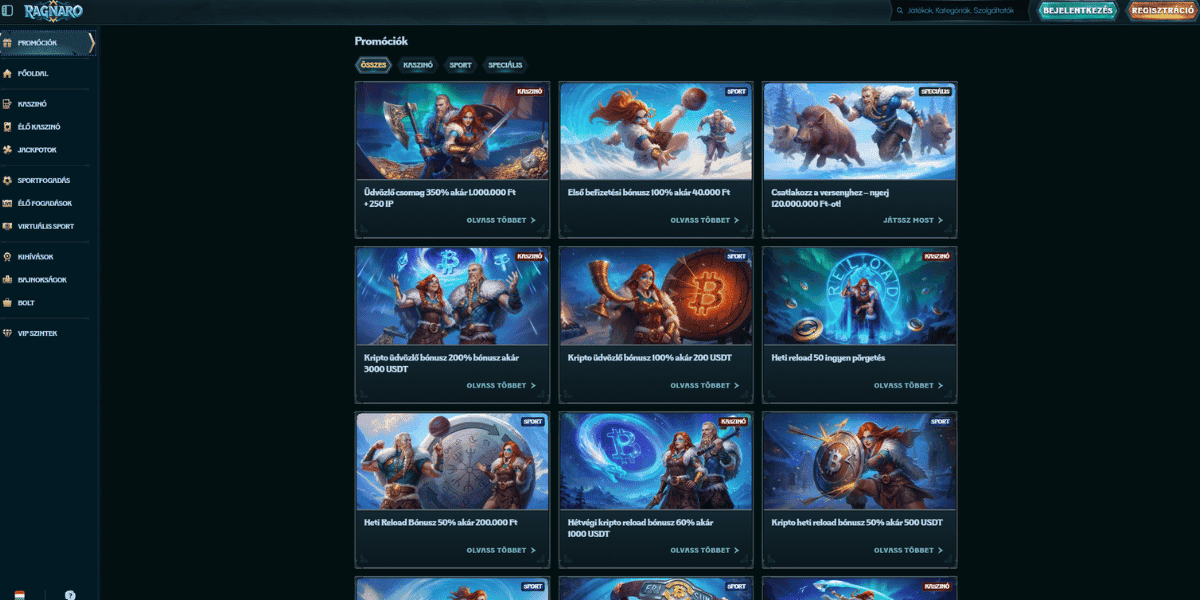Viewport: 1200px width, 600px height.
Task: Open the boar race tournament promo image
Action: tap(859, 131)
